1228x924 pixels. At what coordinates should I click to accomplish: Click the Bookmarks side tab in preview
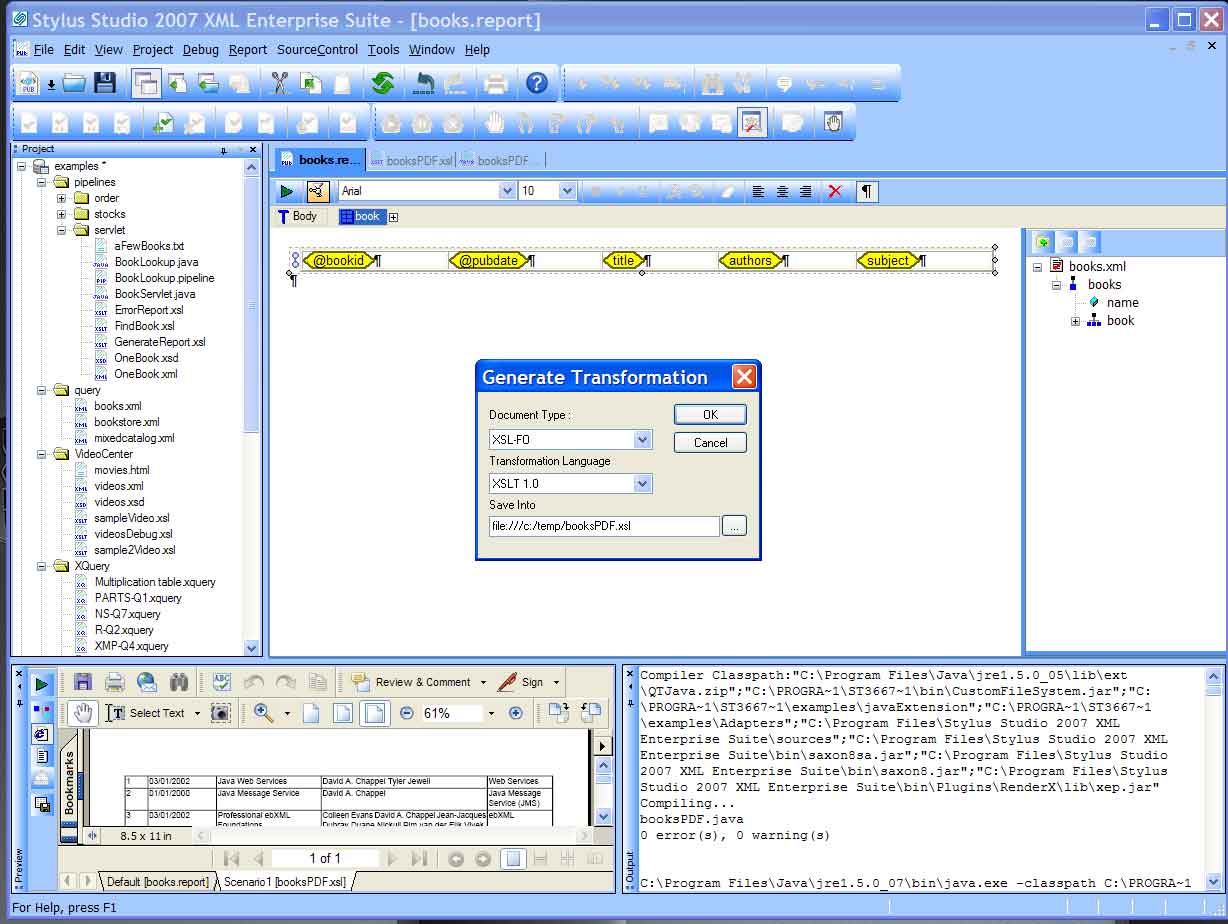pos(69,783)
